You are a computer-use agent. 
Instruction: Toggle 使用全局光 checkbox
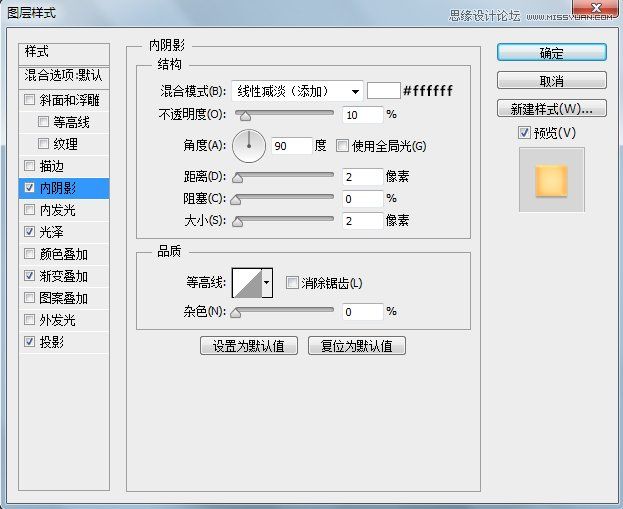click(x=342, y=146)
